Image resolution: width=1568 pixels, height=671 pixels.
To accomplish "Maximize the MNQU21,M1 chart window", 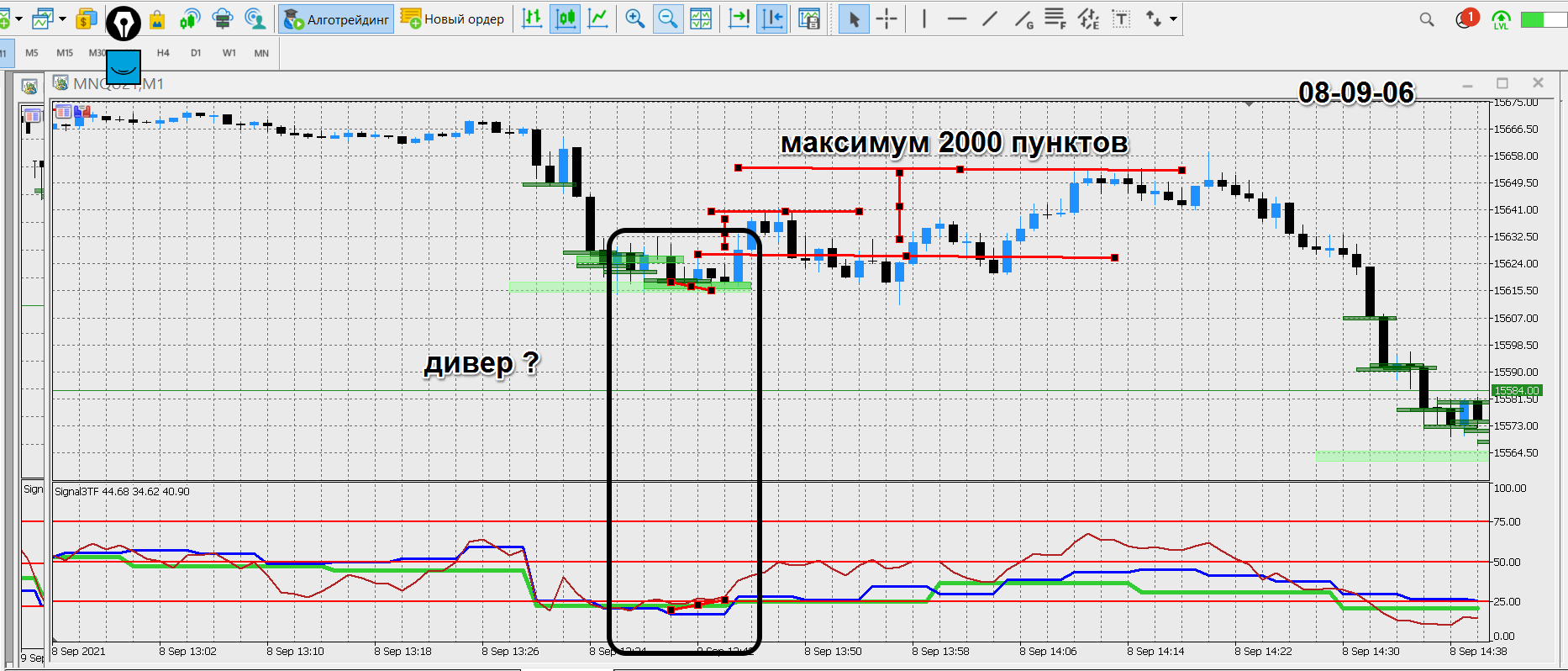I will pyautogui.click(x=1502, y=83).
